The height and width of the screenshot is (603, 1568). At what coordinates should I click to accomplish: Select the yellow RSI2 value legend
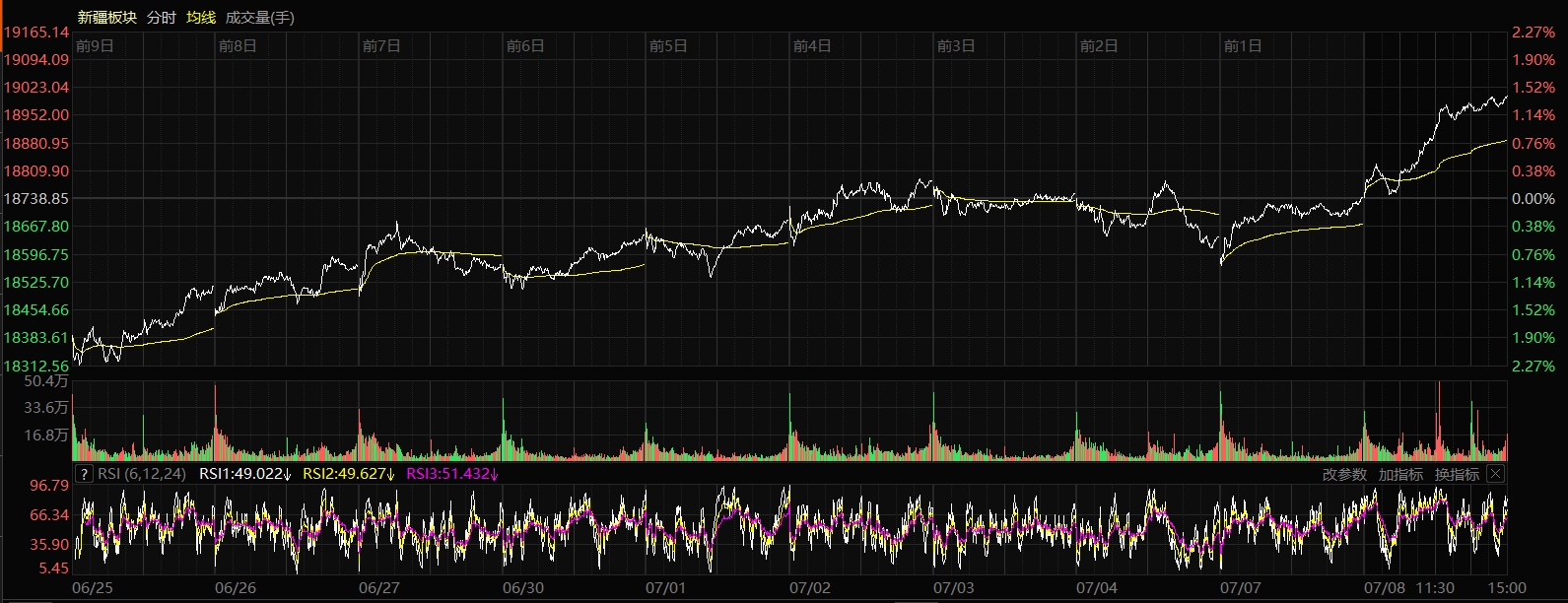[348, 474]
